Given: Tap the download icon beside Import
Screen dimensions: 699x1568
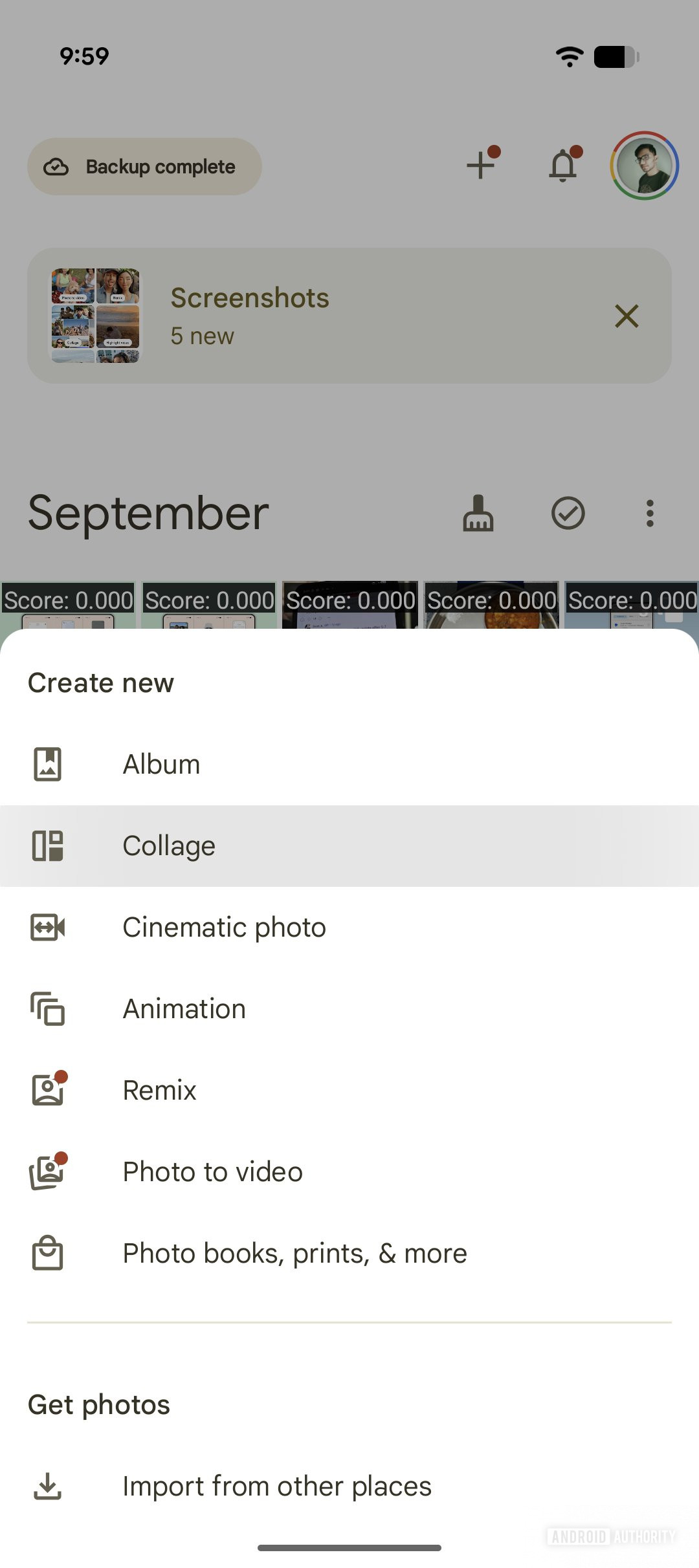Looking at the screenshot, I should click(x=47, y=1486).
